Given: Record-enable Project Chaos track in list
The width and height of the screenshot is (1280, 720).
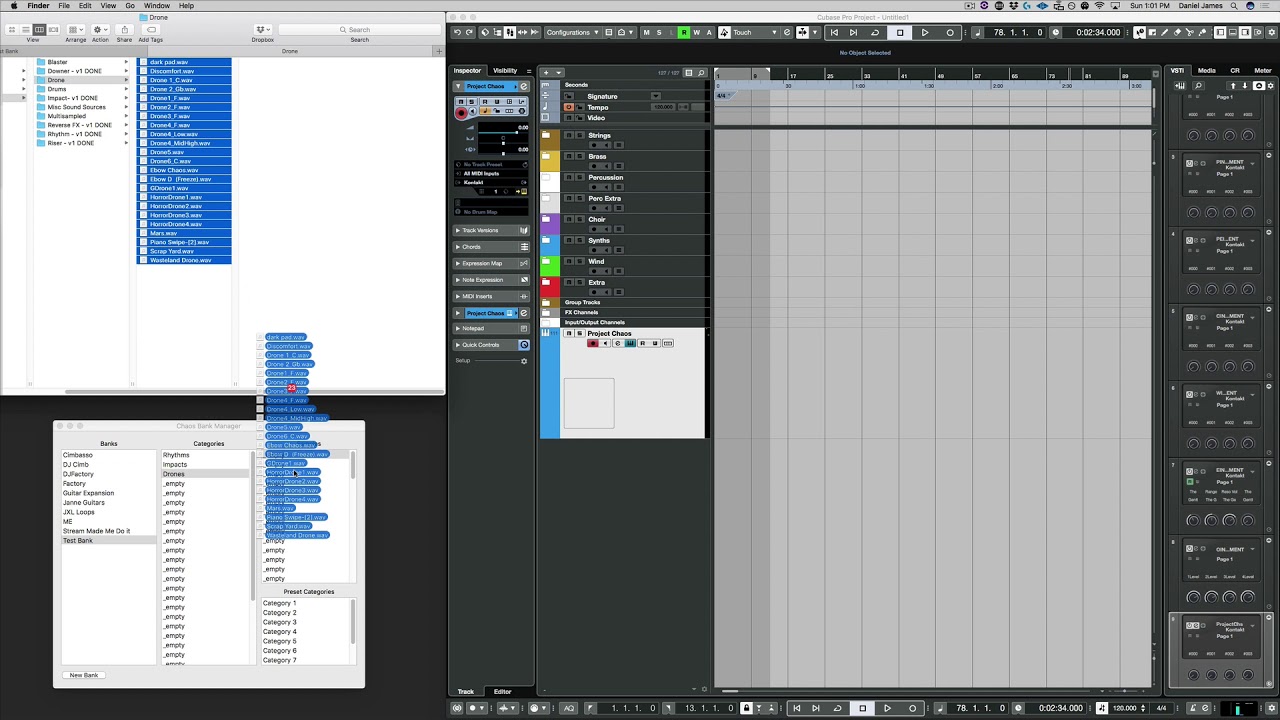Looking at the screenshot, I should click(593, 343).
